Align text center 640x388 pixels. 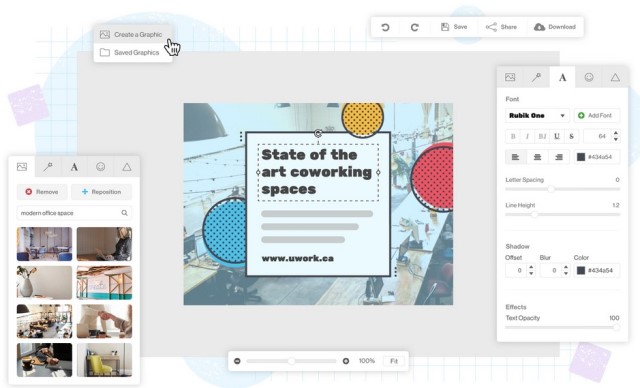click(x=538, y=157)
